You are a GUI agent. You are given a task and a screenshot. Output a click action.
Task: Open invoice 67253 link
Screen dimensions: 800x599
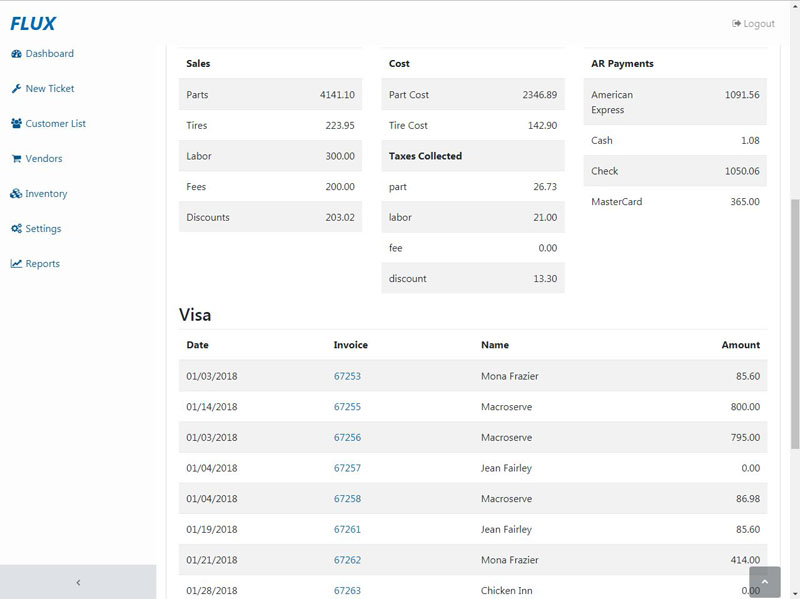pos(347,377)
